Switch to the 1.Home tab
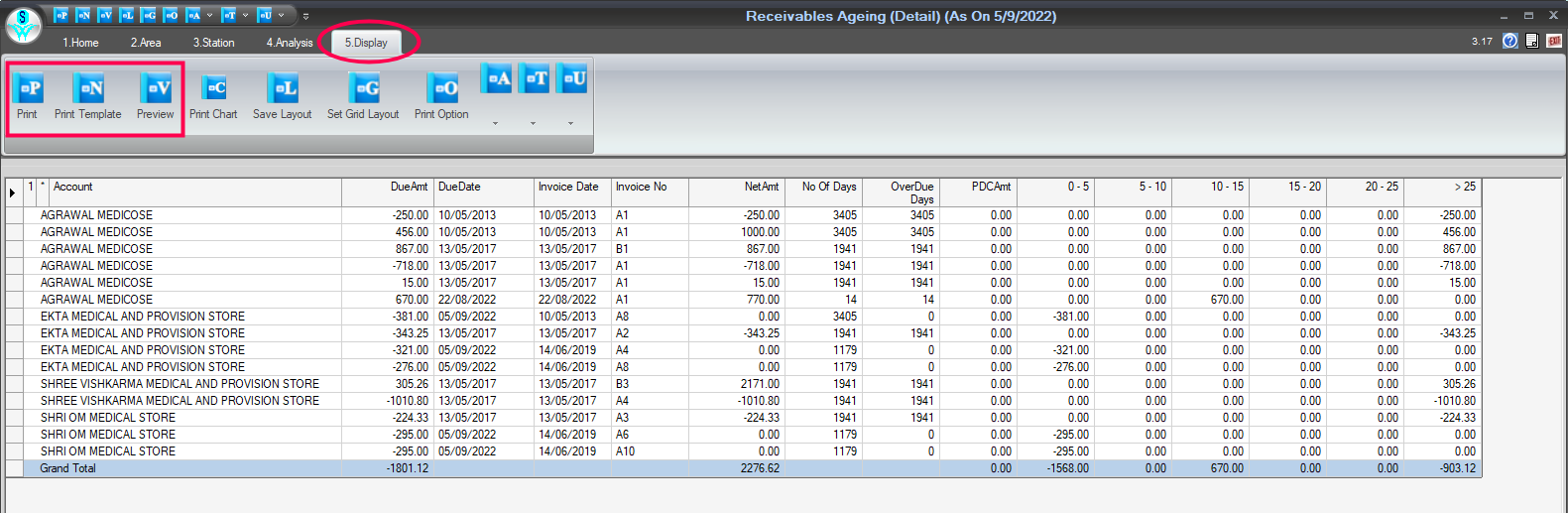The height and width of the screenshot is (513, 1568). coord(80,43)
